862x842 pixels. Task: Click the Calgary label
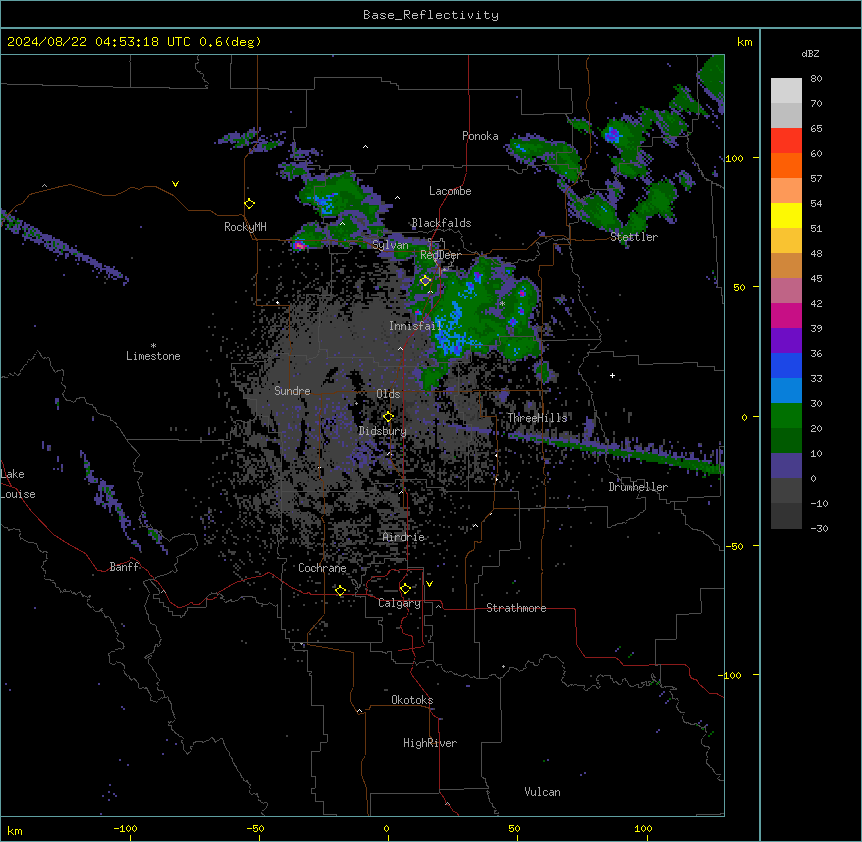[x=399, y=603]
